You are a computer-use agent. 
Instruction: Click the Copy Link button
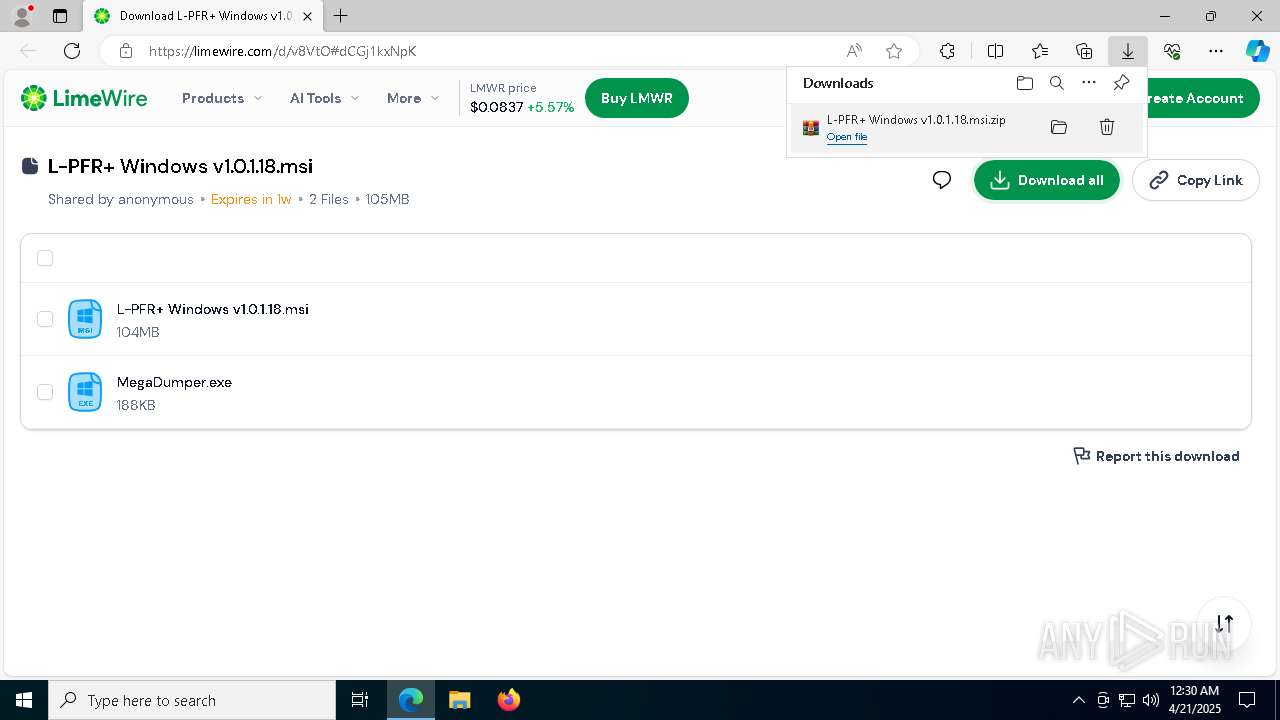pos(1196,180)
